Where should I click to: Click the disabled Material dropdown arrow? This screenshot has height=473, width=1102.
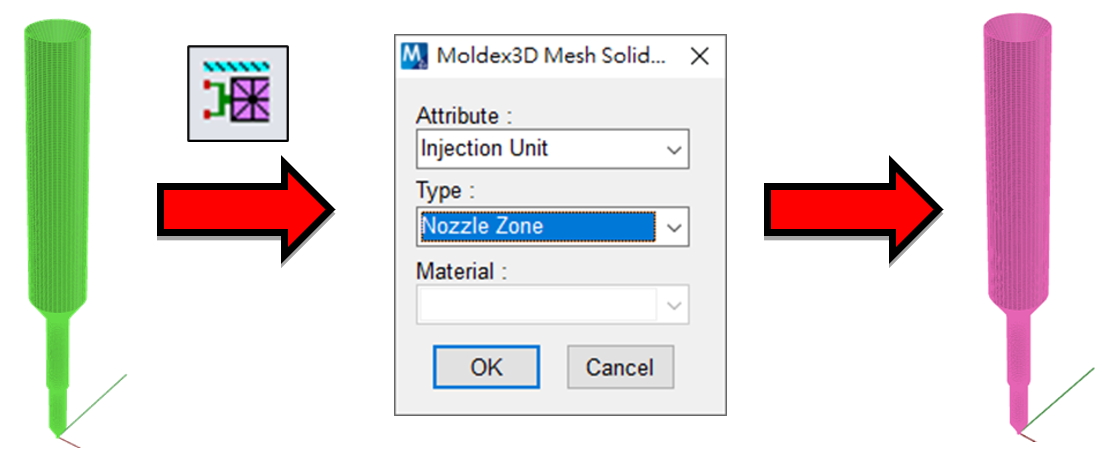(x=673, y=304)
